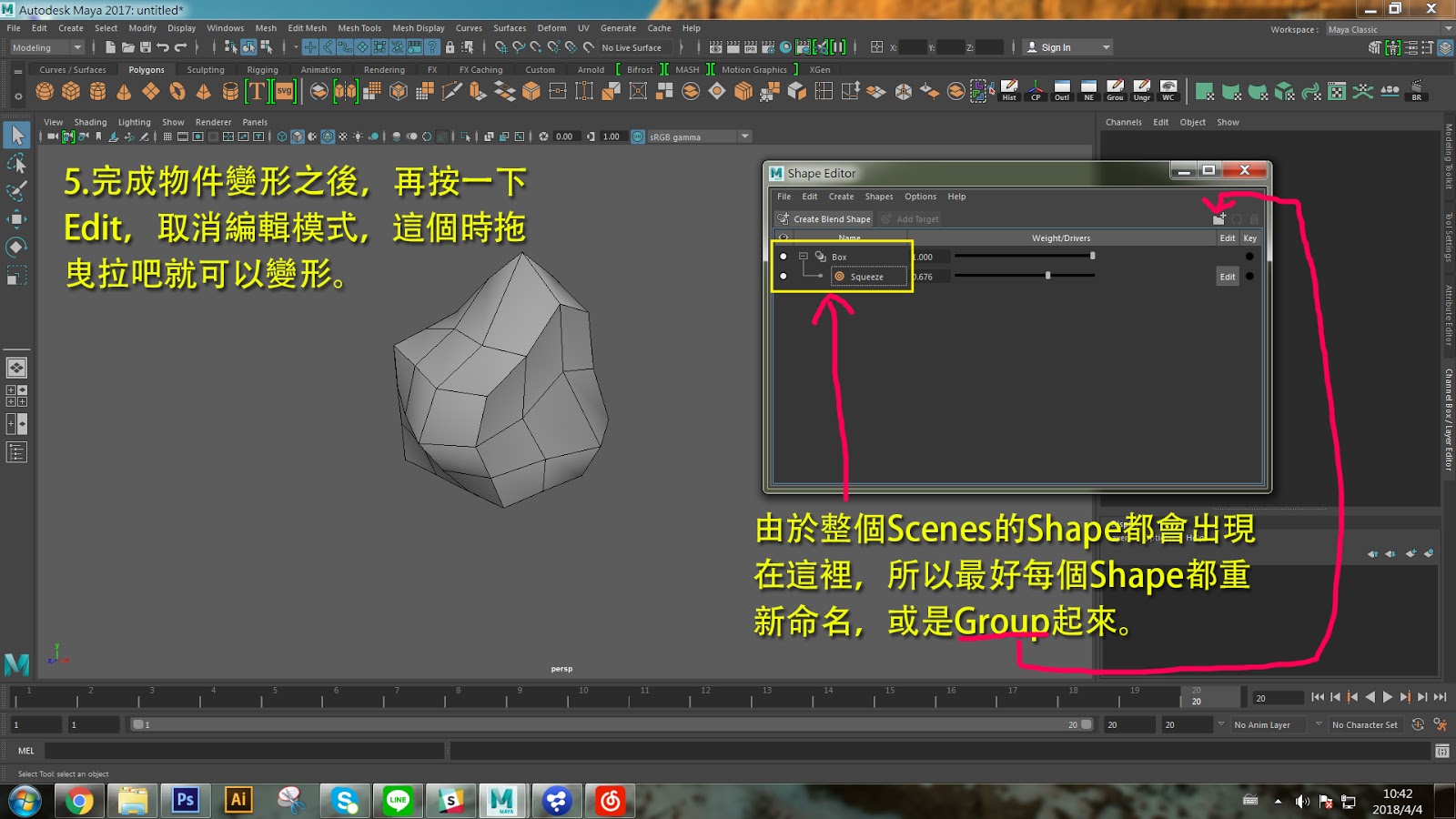Open the Shapes menu in the Shape Editor
Screen dimensions: 1456x819
coord(878,197)
